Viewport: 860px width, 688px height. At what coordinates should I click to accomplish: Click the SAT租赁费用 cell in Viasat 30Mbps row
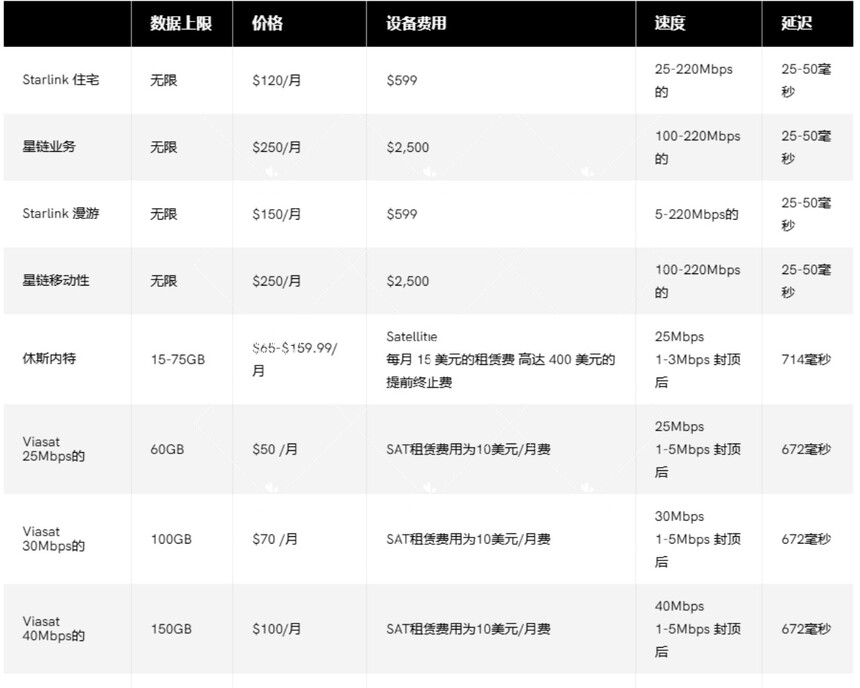coord(468,540)
